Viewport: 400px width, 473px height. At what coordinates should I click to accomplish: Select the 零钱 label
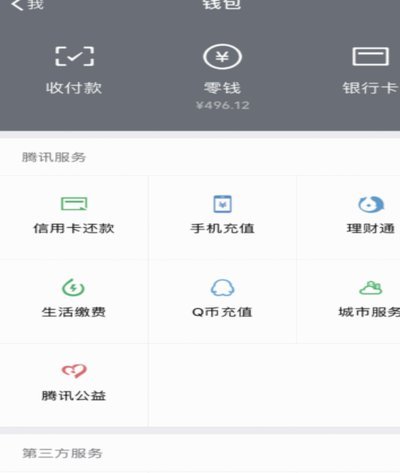222,88
